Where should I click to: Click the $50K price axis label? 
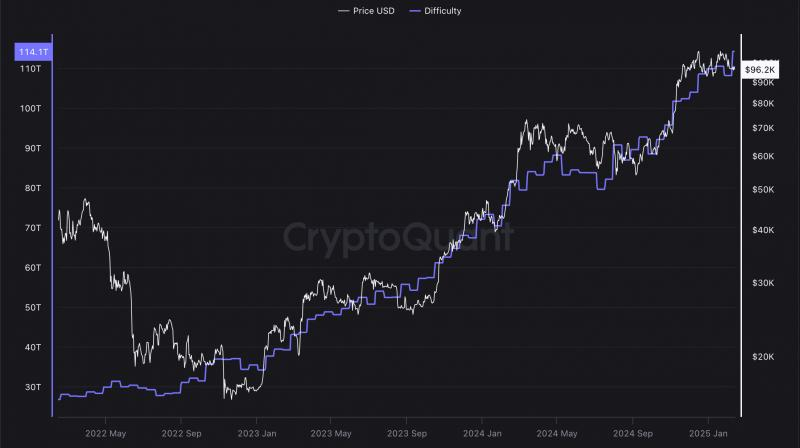[x=763, y=190]
